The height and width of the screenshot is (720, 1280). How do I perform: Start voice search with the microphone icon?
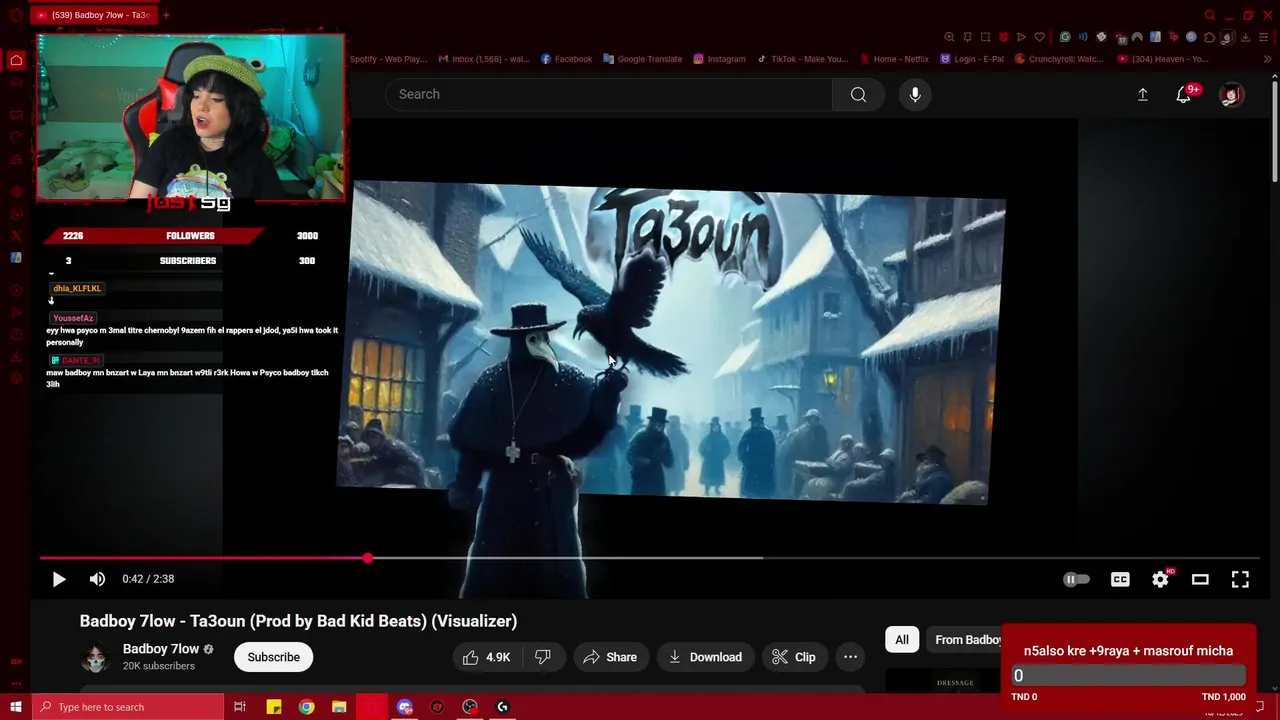pos(915,94)
